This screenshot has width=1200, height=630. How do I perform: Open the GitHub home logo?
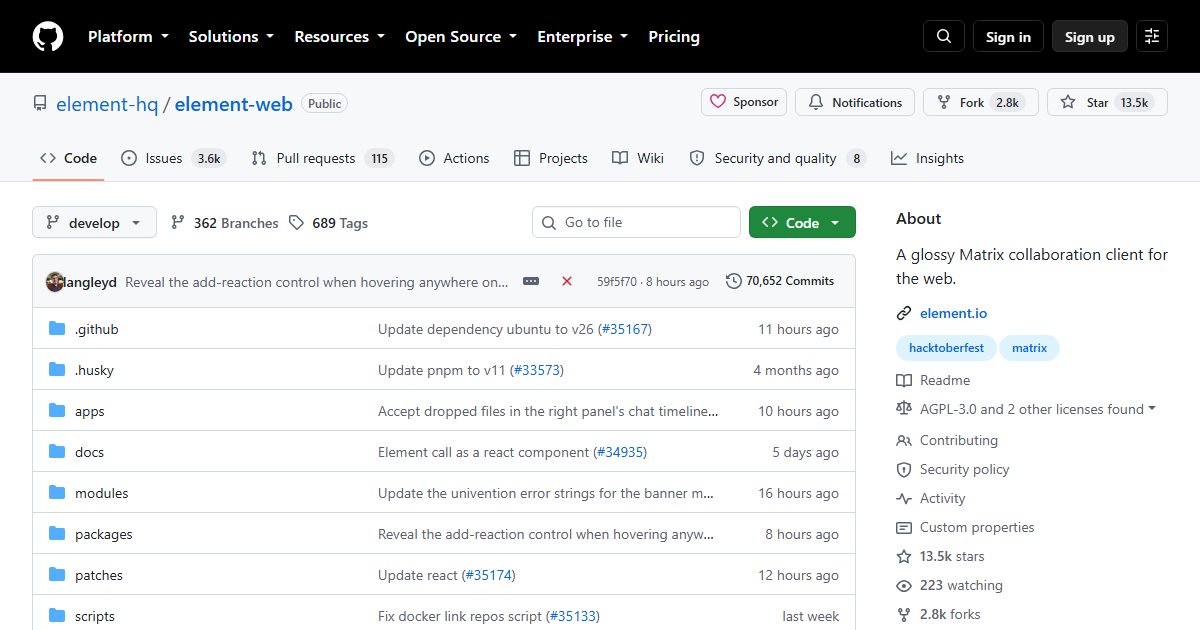click(48, 37)
